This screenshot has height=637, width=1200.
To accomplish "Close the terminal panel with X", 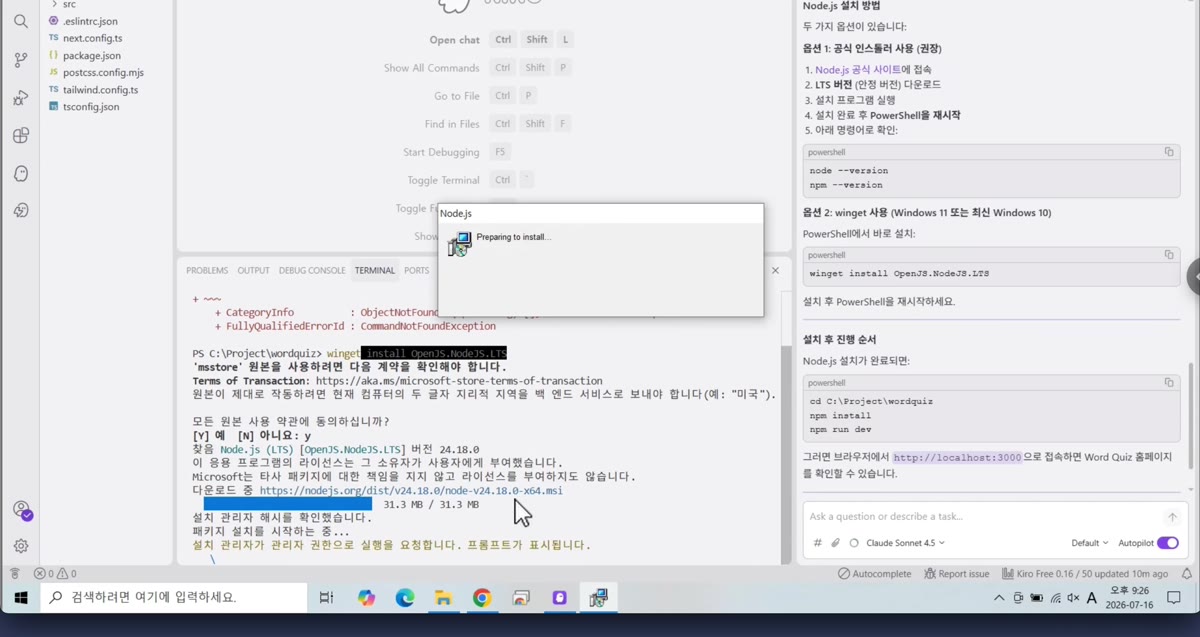I will 775,270.
